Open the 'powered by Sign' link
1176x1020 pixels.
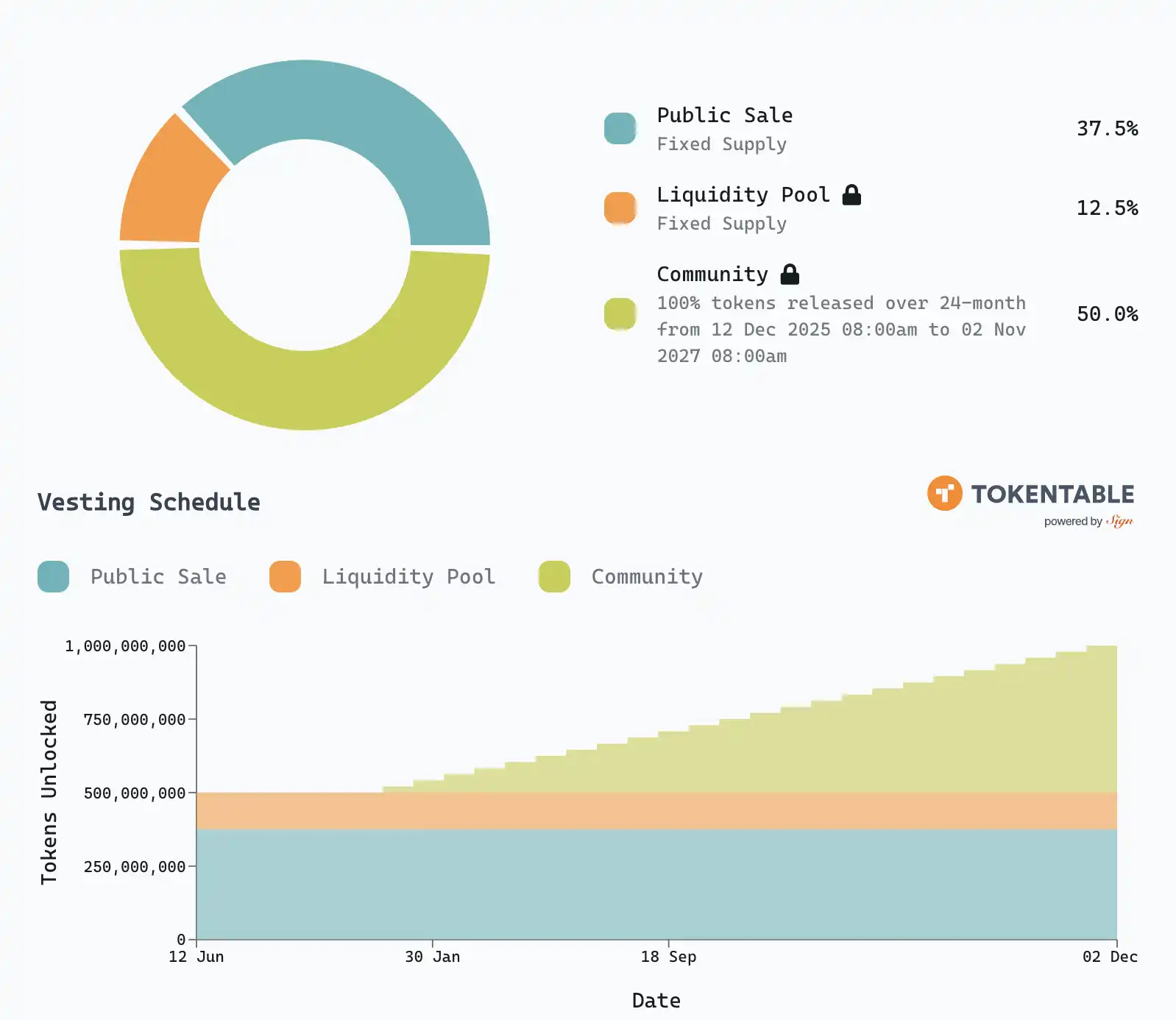tap(1088, 521)
